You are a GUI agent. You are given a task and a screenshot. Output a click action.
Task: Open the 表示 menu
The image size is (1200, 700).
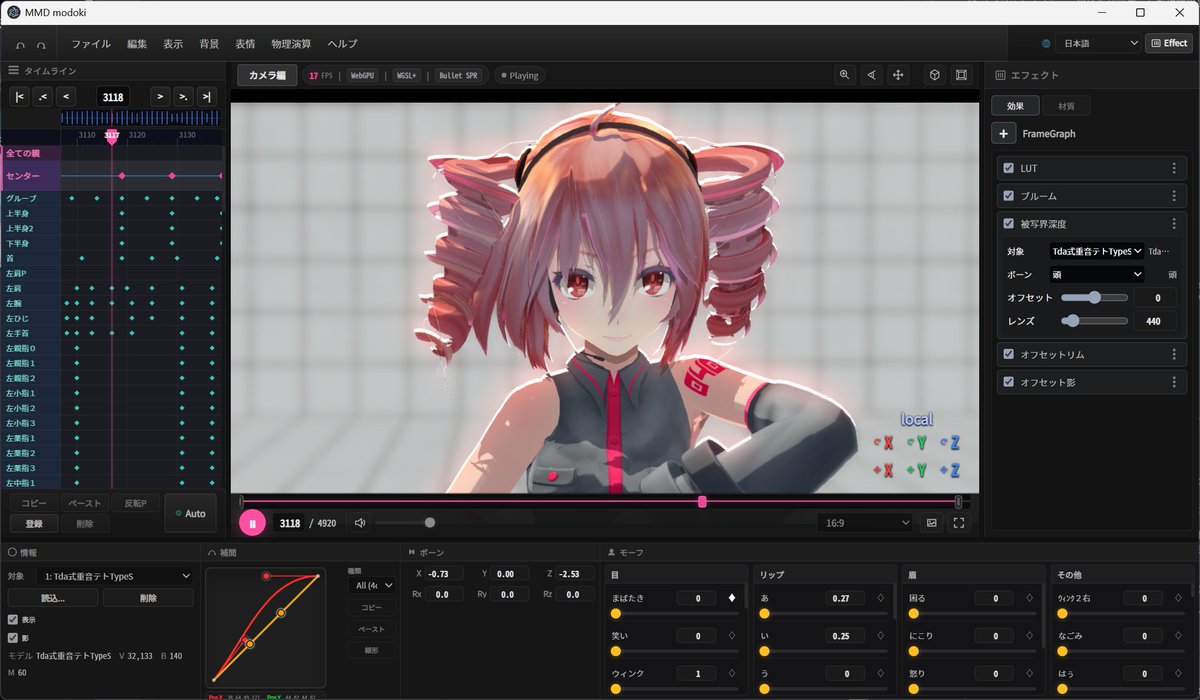pyautogui.click(x=173, y=44)
